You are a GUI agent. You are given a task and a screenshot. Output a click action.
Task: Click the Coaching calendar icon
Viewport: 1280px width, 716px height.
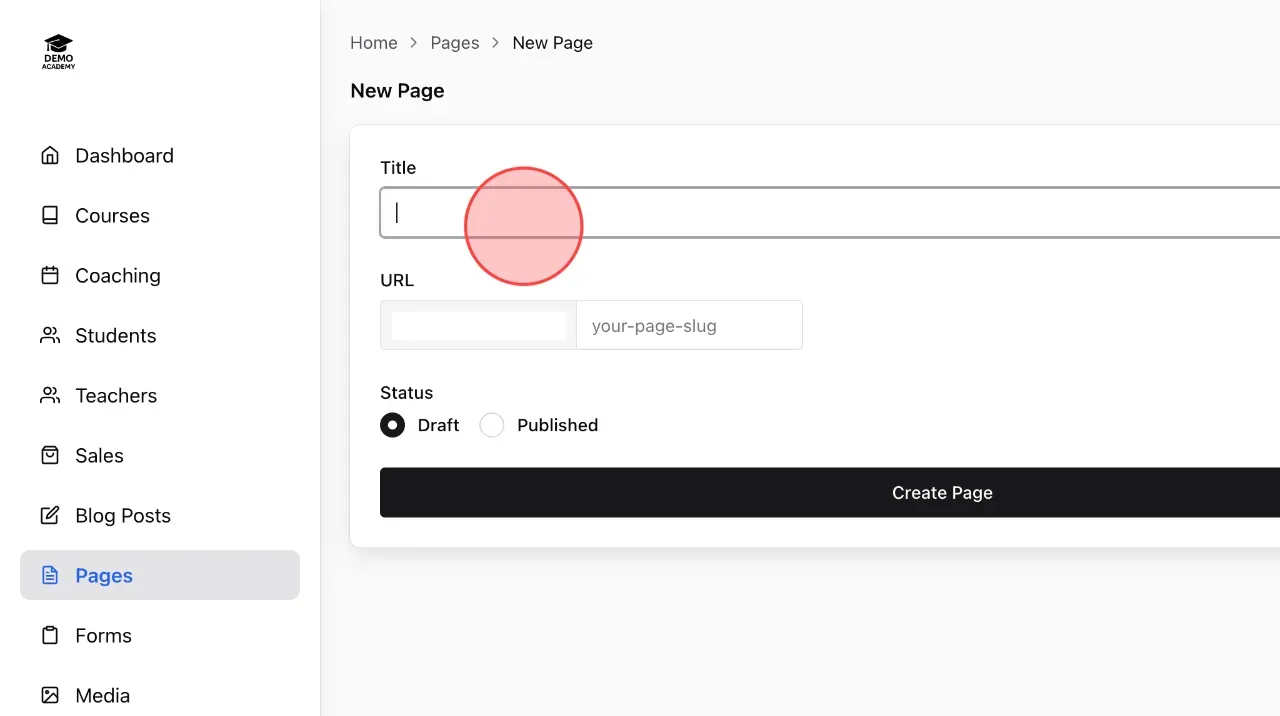point(50,275)
